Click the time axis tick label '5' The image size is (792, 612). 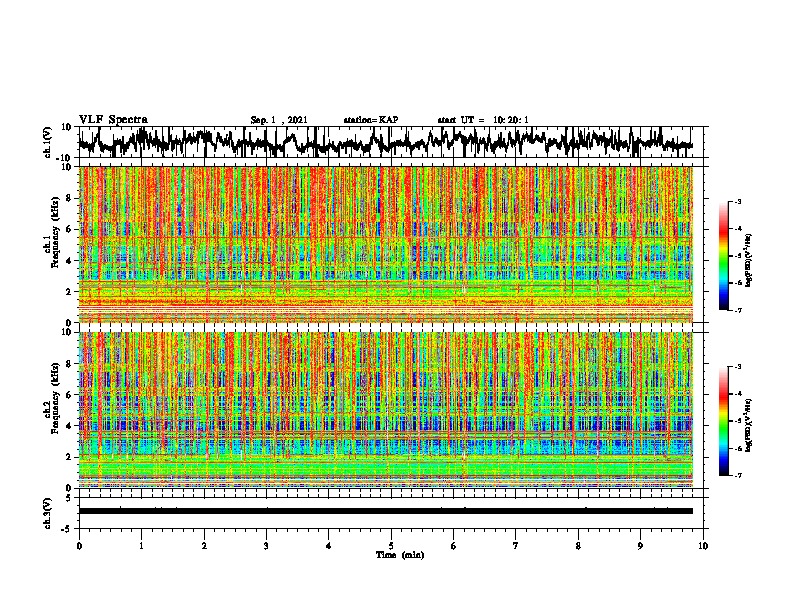click(391, 546)
